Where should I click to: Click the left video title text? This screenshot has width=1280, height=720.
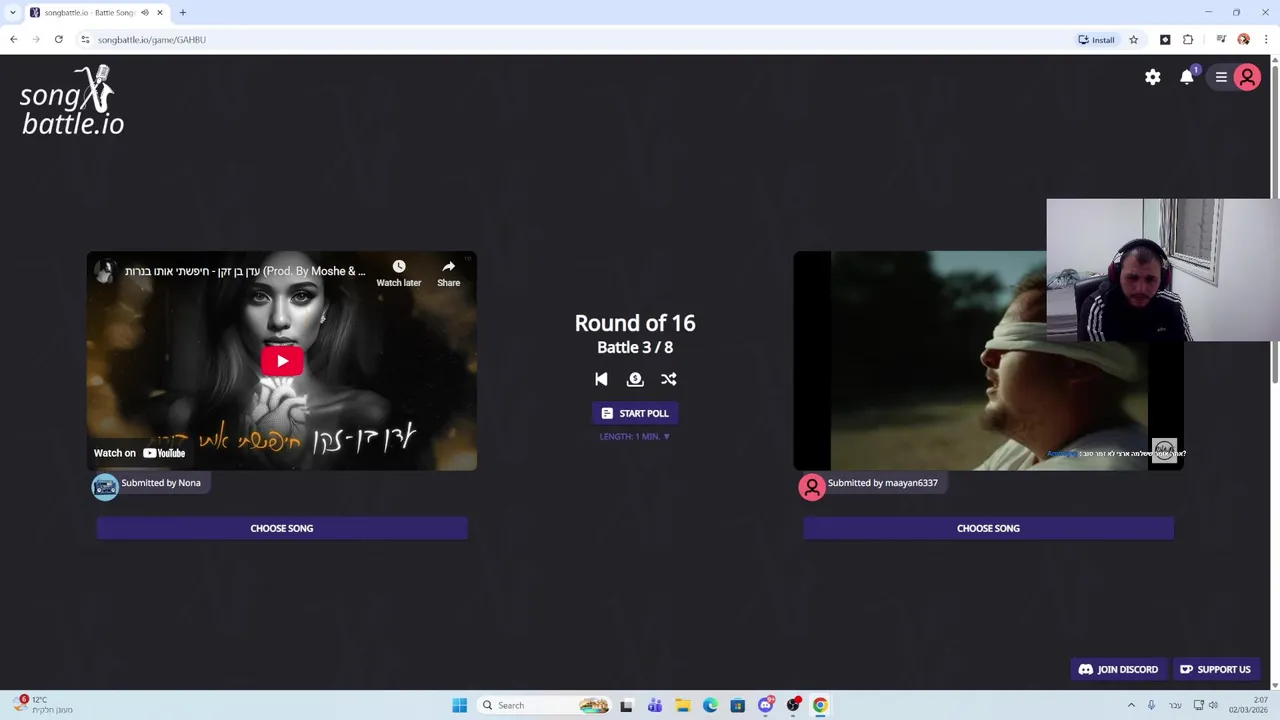tap(245, 271)
